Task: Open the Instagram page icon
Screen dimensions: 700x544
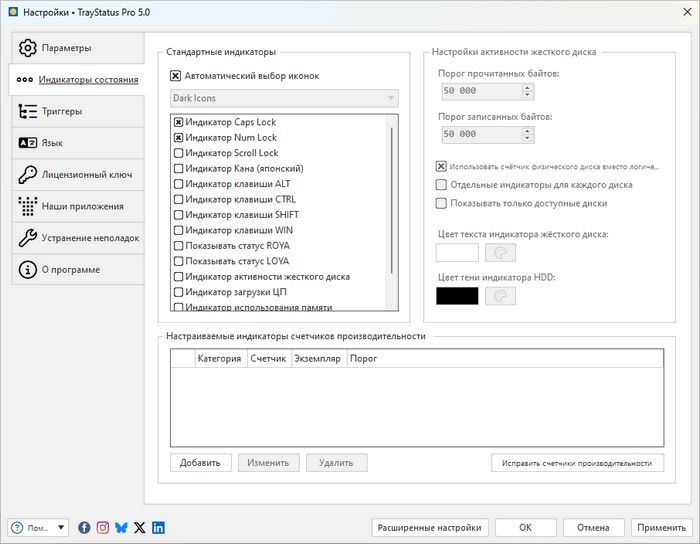Action: [x=103, y=527]
